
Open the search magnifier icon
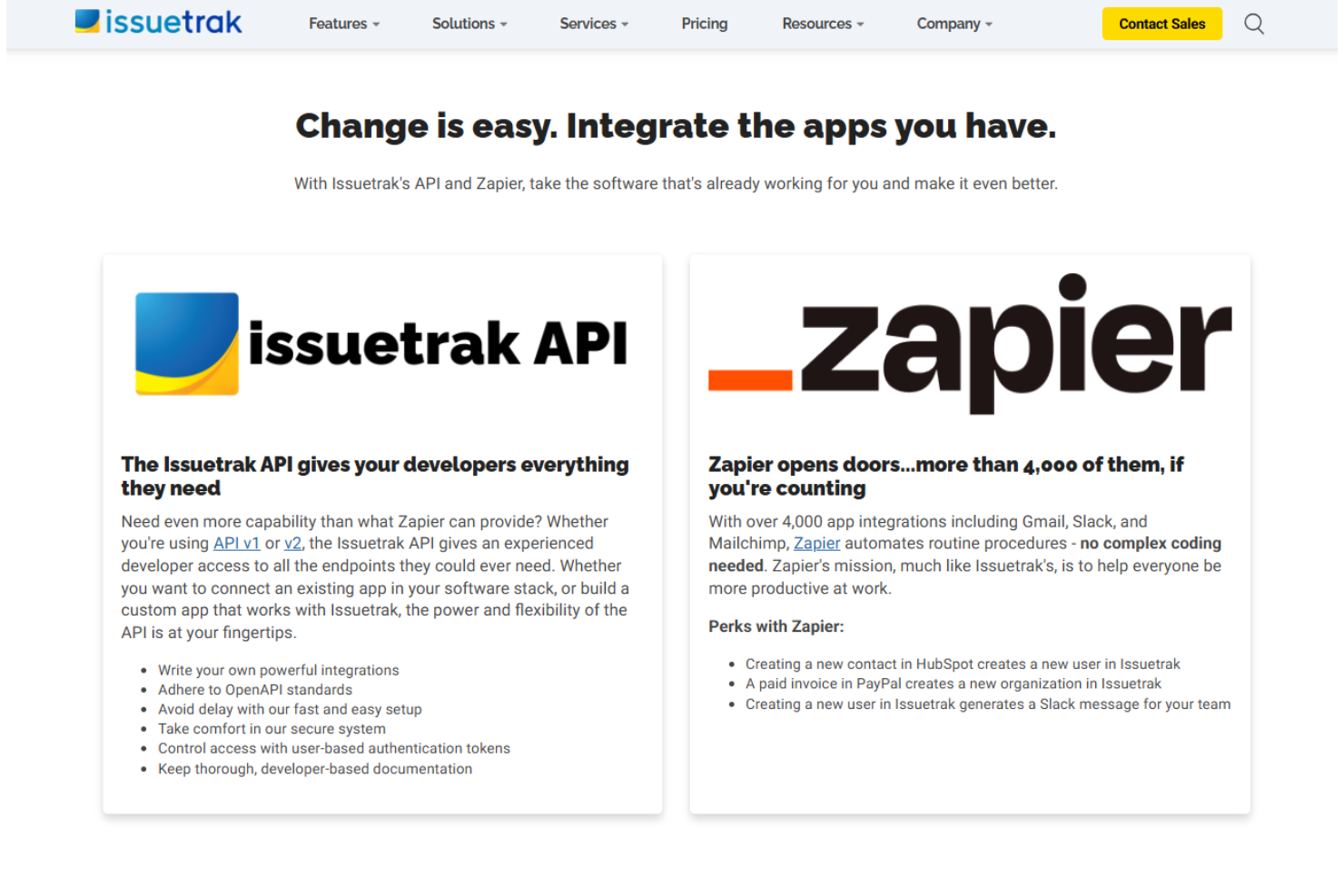(1254, 24)
